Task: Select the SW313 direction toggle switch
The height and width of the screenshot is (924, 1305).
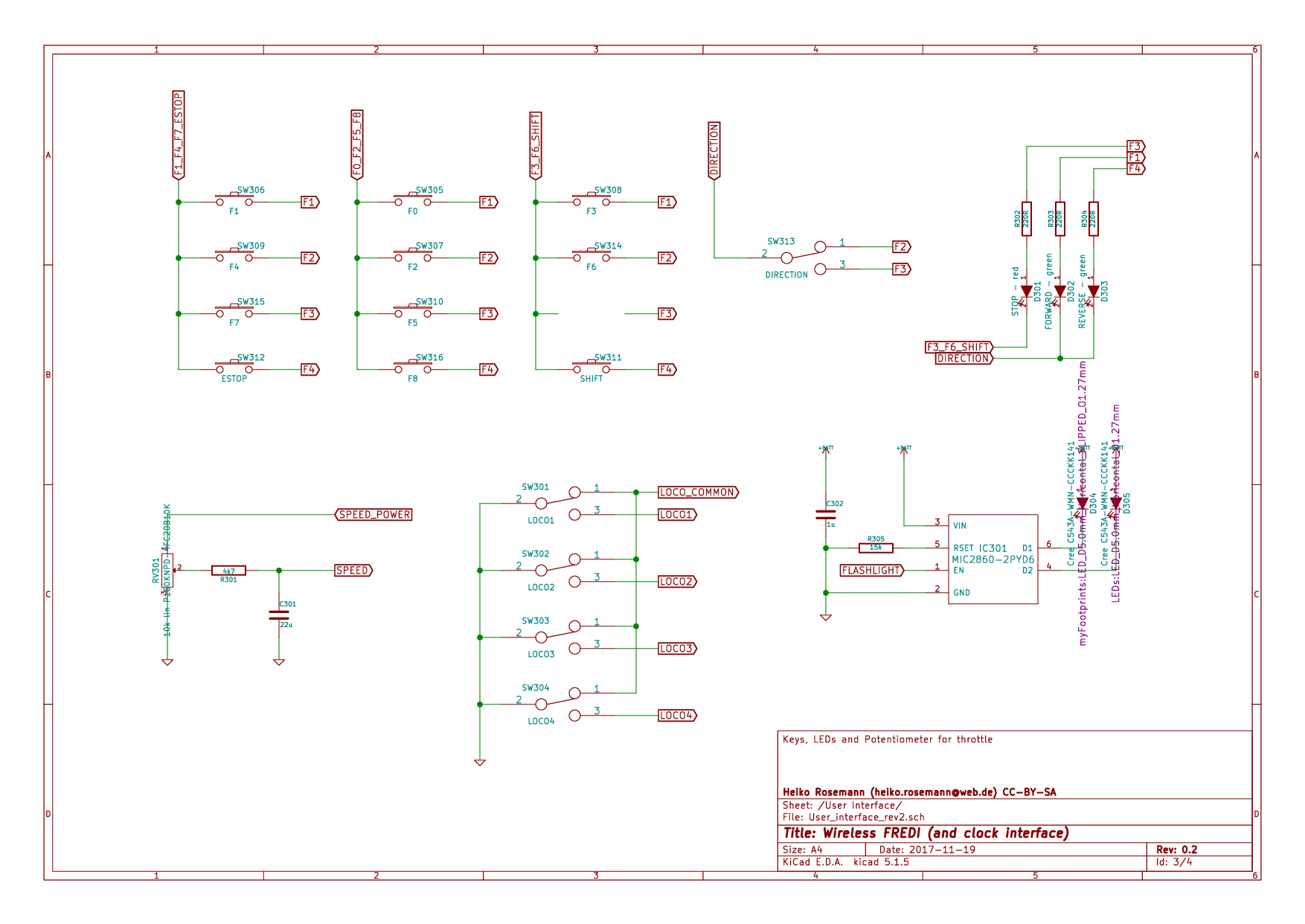Action: (x=804, y=257)
